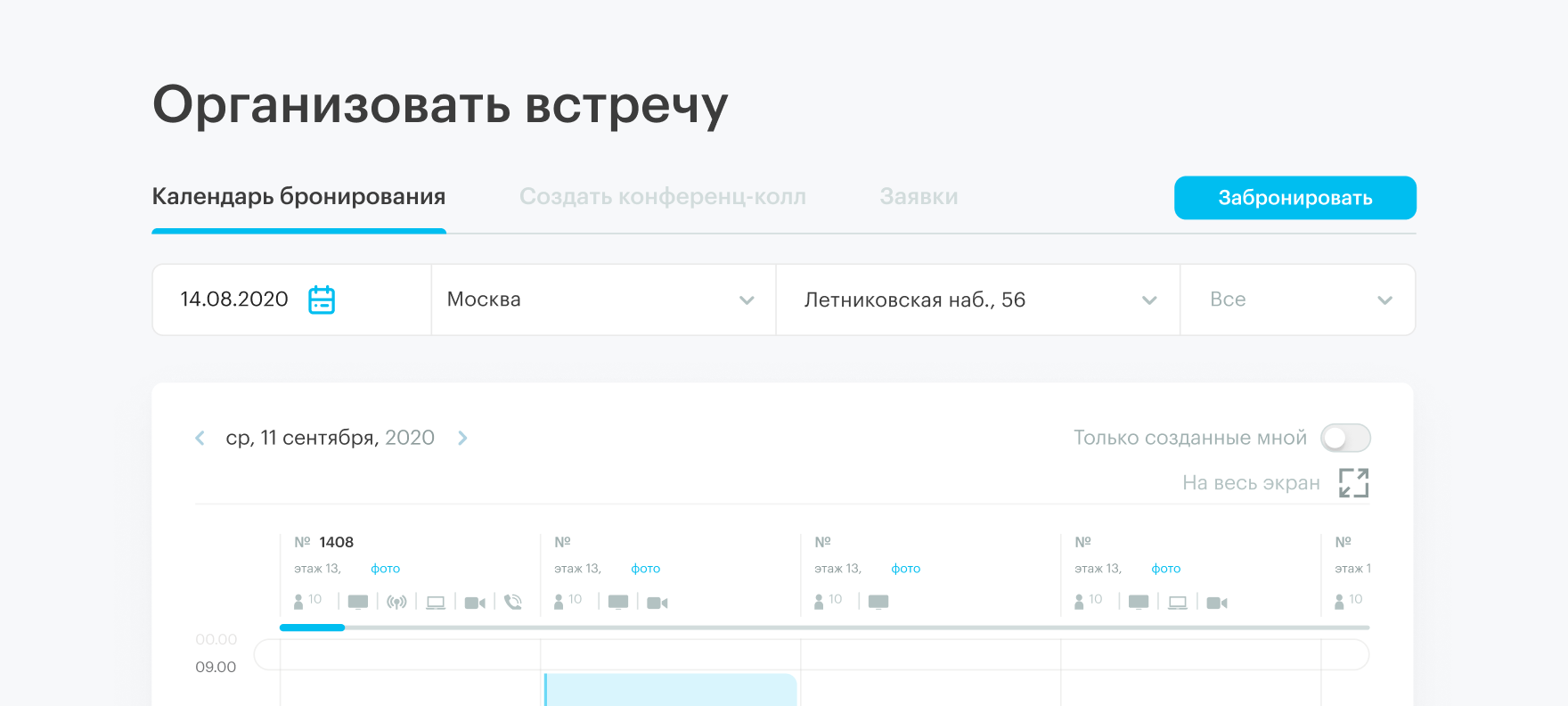Open the 'Заявки' tab
The width and height of the screenshot is (1568, 706).
pos(919,197)
